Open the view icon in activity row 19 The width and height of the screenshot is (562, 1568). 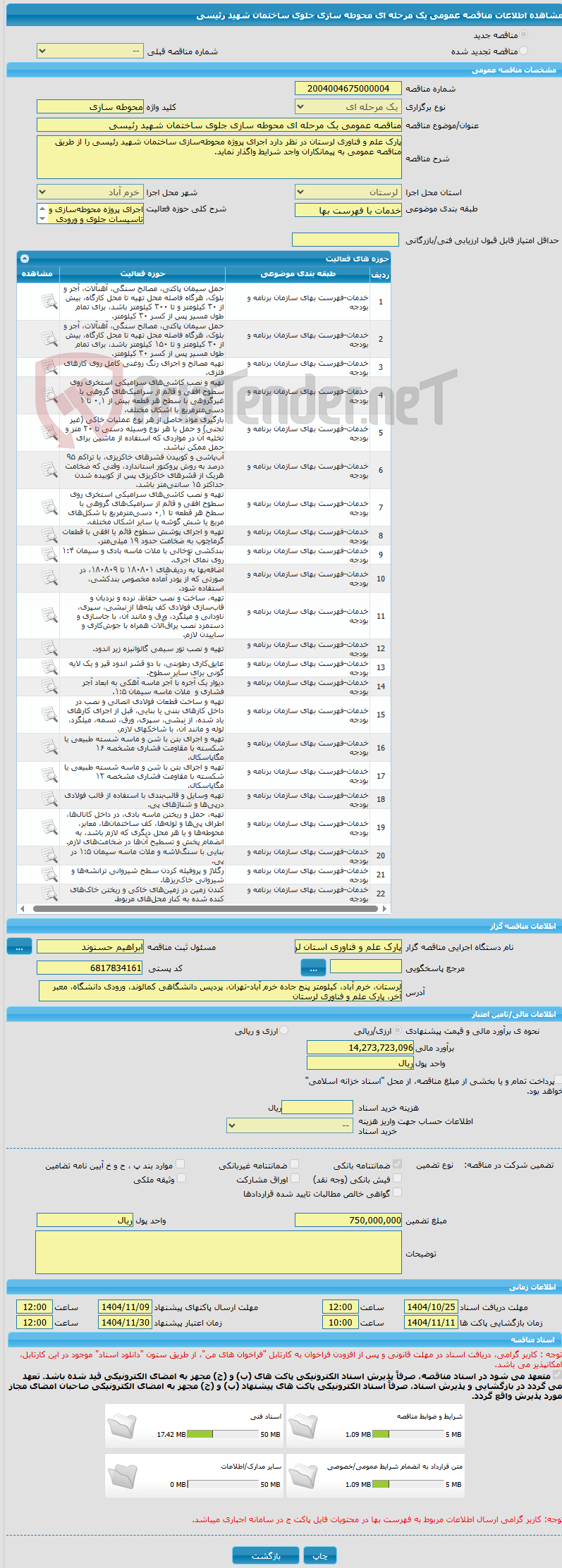pos(49,827)
